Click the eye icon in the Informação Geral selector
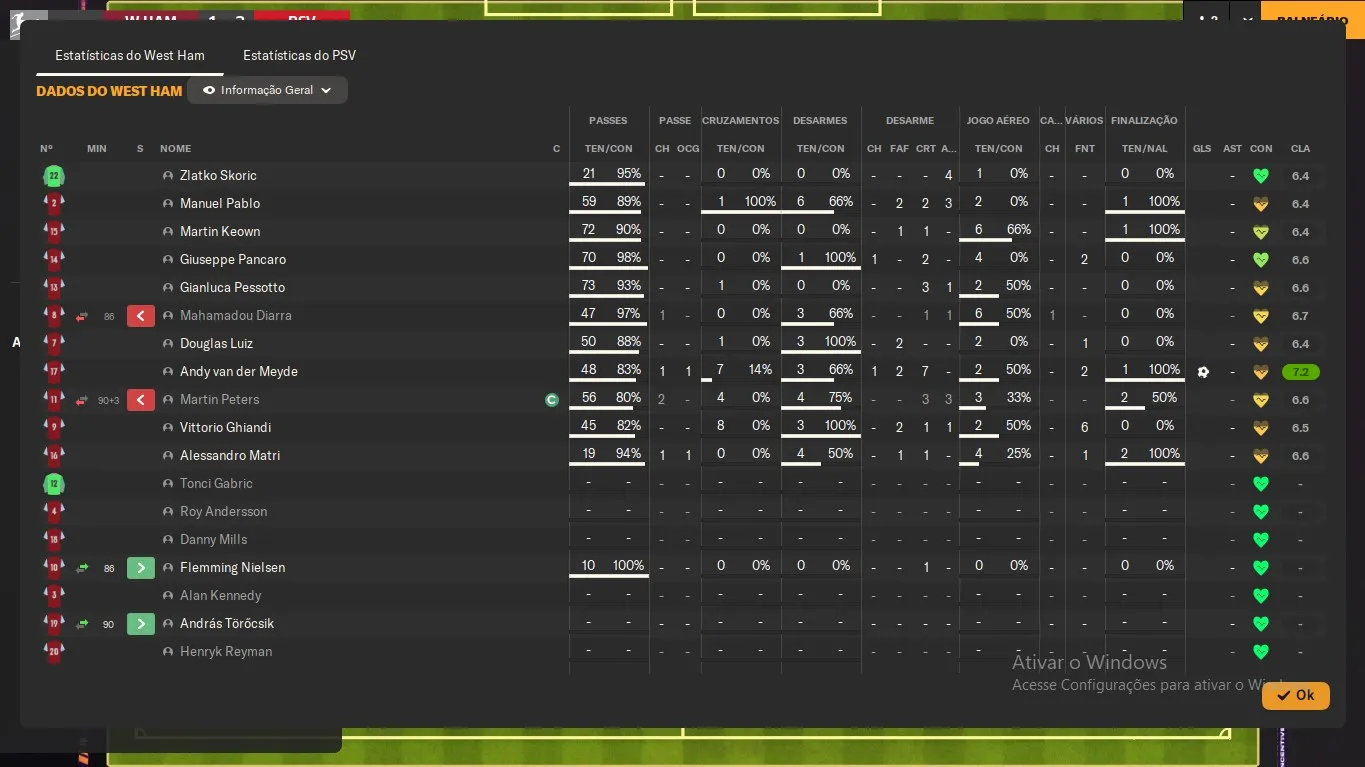The width and height of the screenshot is (1365, 767). [x=209, y=90]
